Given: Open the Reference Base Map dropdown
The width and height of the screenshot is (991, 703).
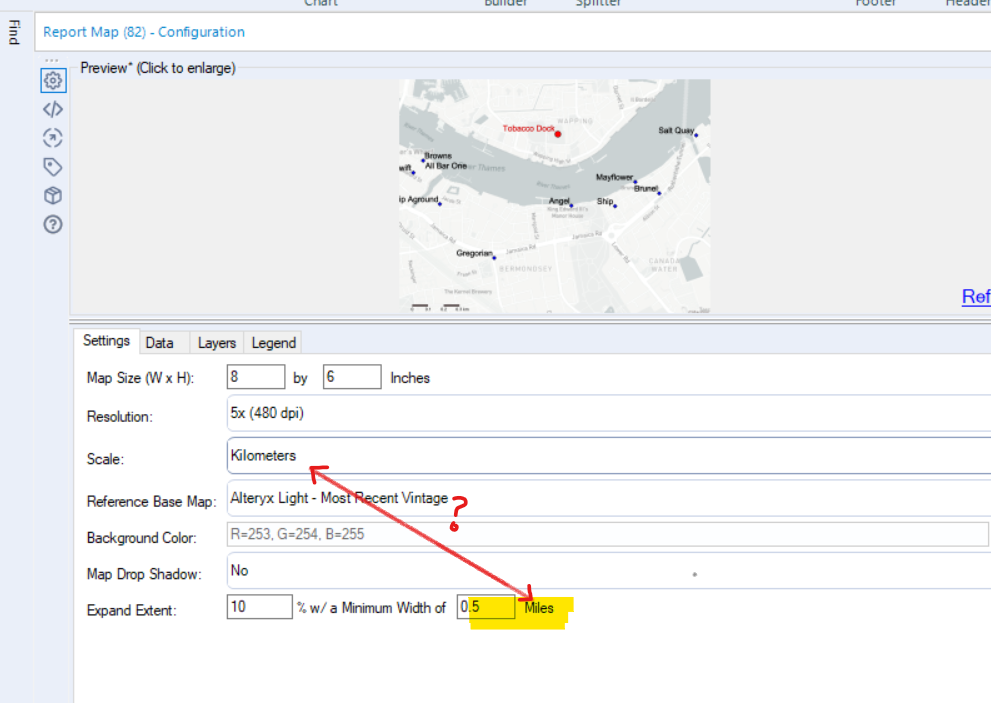Looking at the screenshot, I should click(609, 498).
